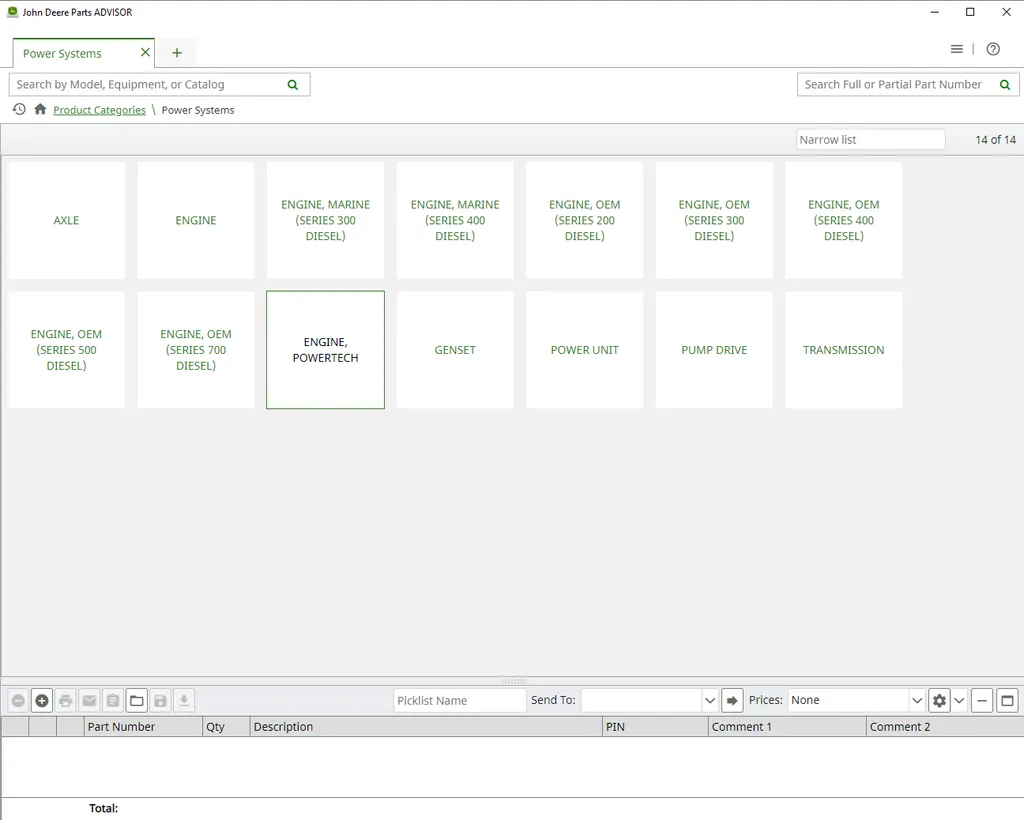
Task: Click the save picklist floppy icon
Action: pyautogui.click(x=160, y=701)
